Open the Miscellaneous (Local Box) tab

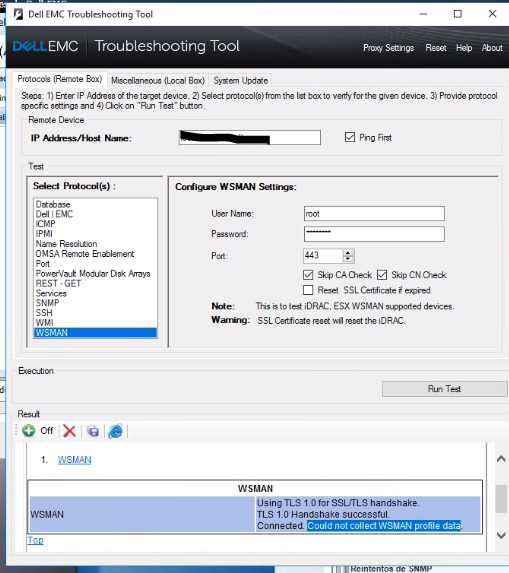pyautogui.click(x=158, y=80)
